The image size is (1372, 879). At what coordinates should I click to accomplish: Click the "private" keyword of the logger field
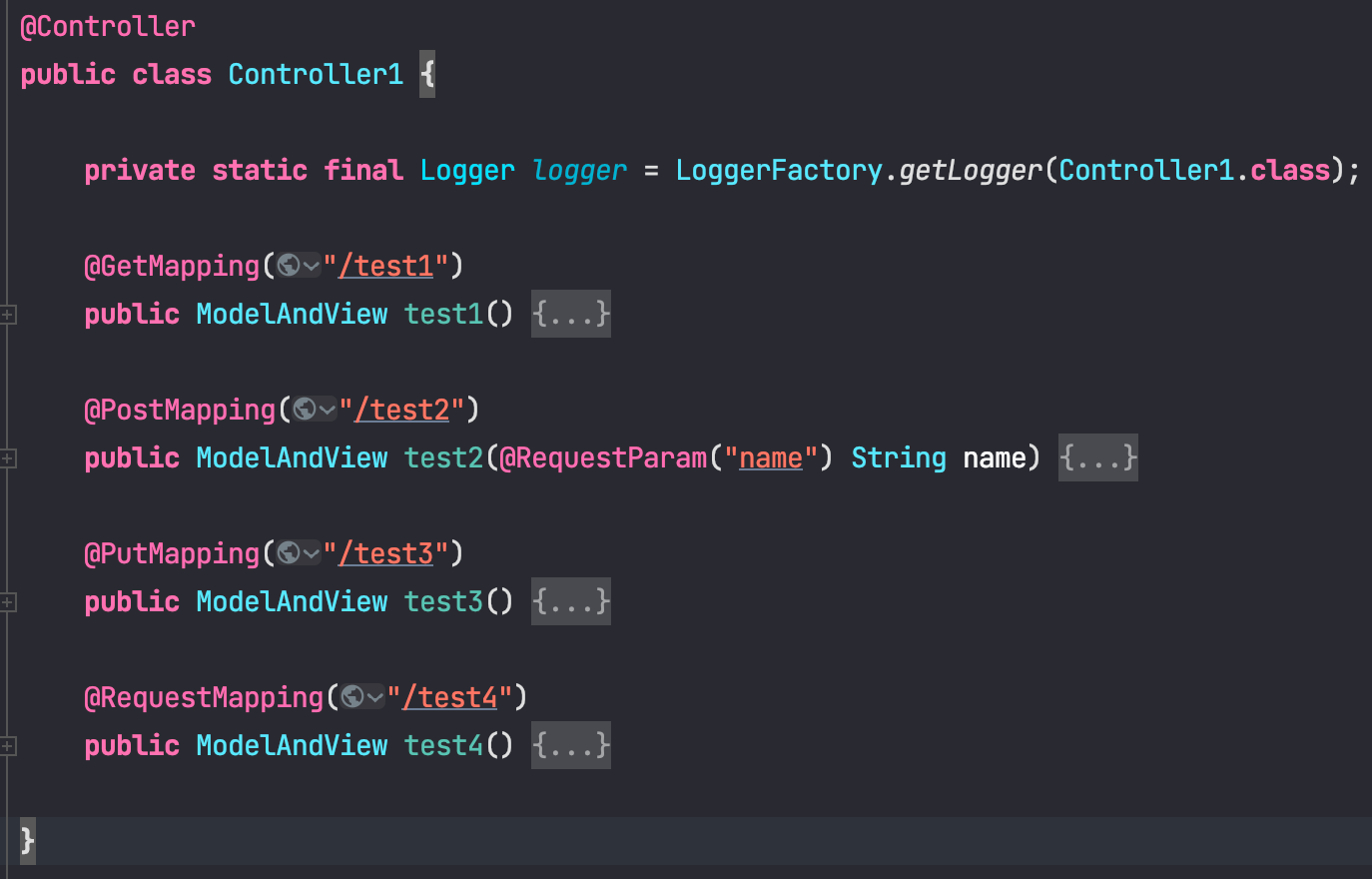(x=140, y=170)
